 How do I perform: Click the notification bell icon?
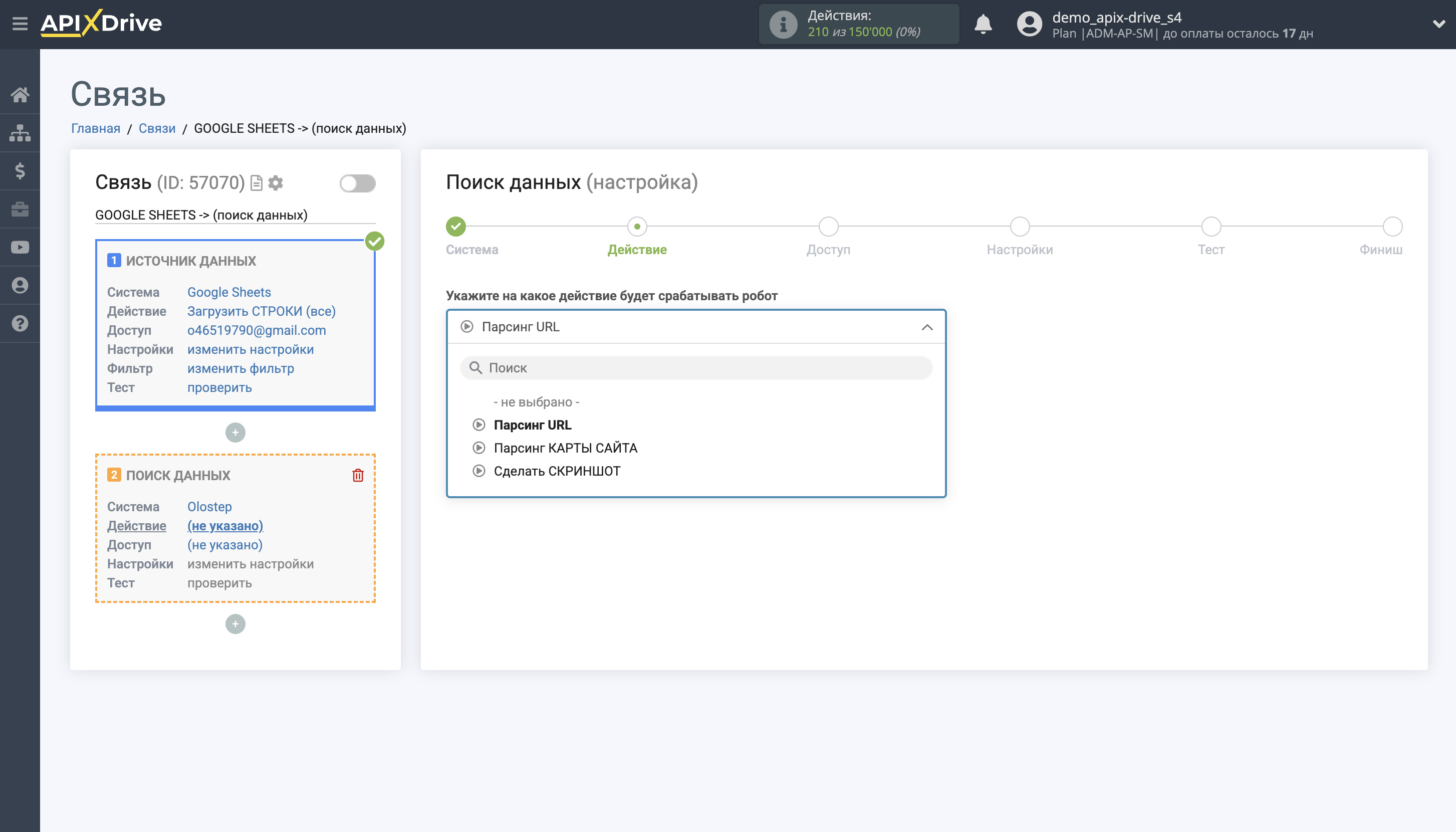(983, 25)
